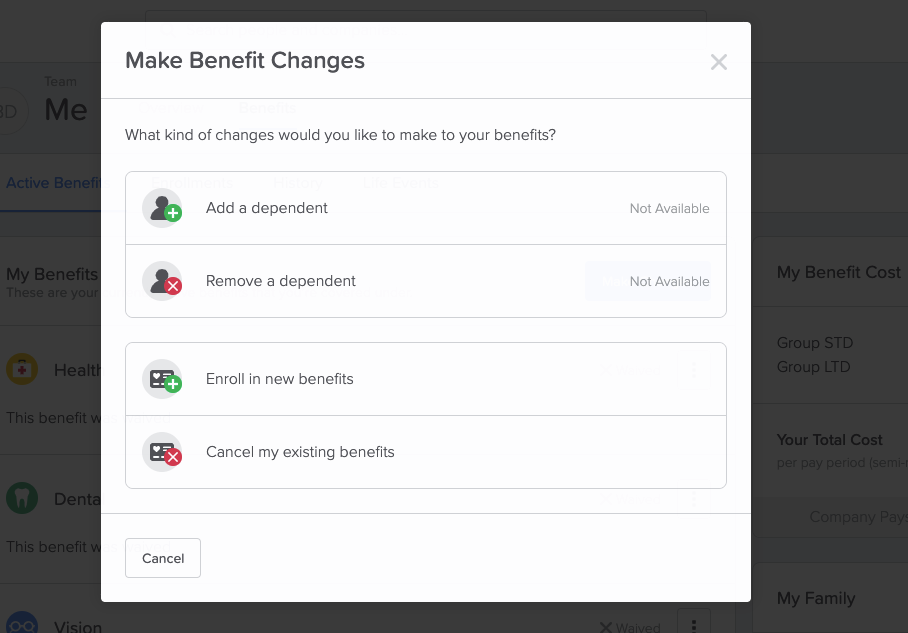The width and height of the screenshot is (908, 633).
Task: Click the Cancel button in the dialog
Action: pos(163,558)
